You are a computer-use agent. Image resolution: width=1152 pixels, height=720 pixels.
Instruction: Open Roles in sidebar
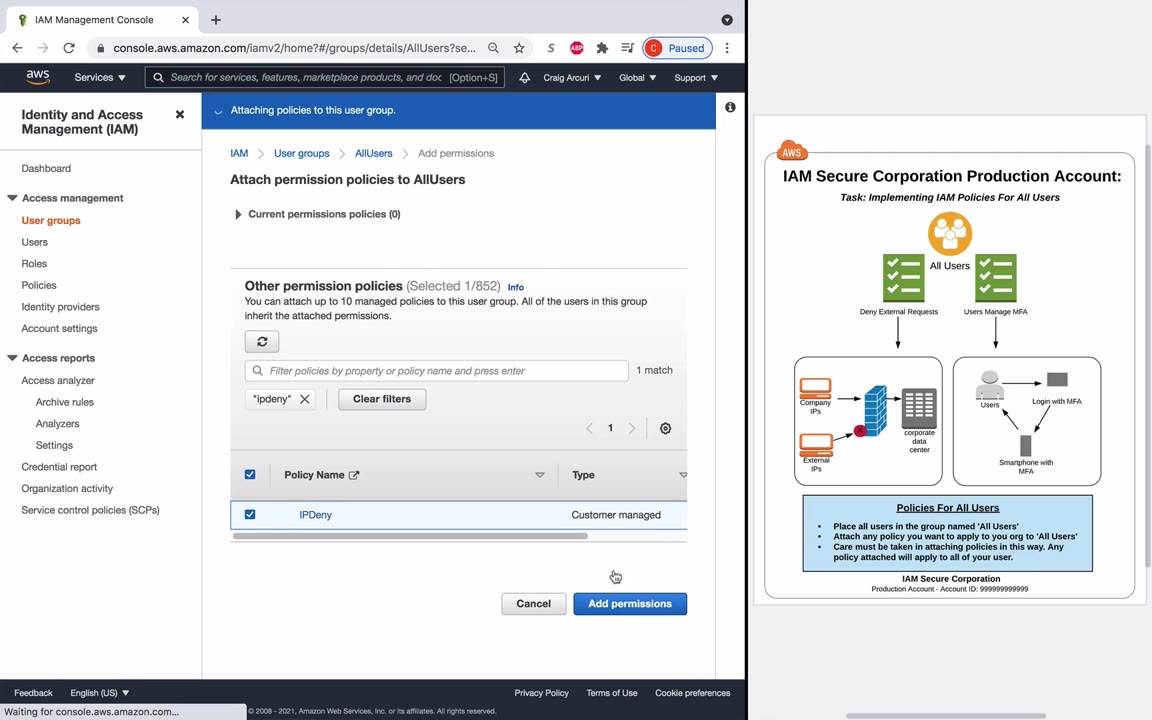34,263
